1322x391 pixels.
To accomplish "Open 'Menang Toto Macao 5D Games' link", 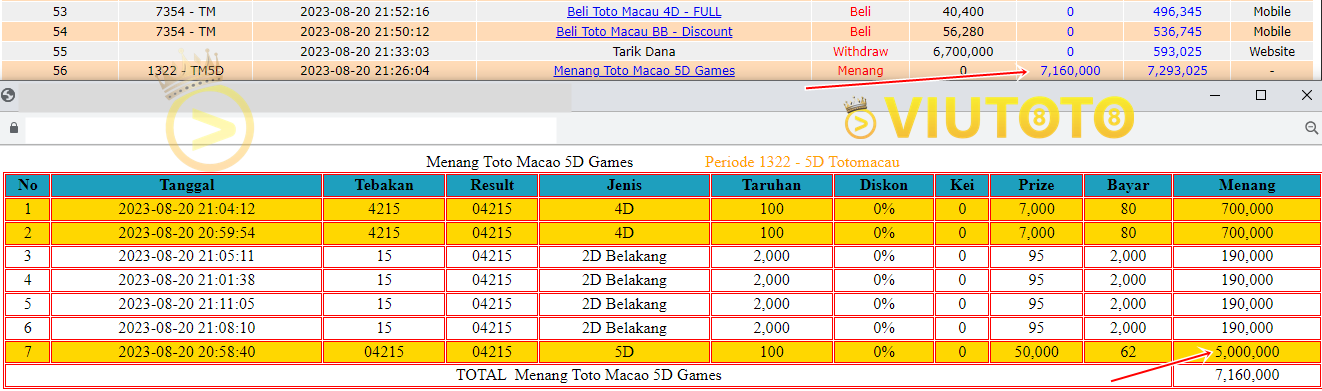I will tap(644, 71).
